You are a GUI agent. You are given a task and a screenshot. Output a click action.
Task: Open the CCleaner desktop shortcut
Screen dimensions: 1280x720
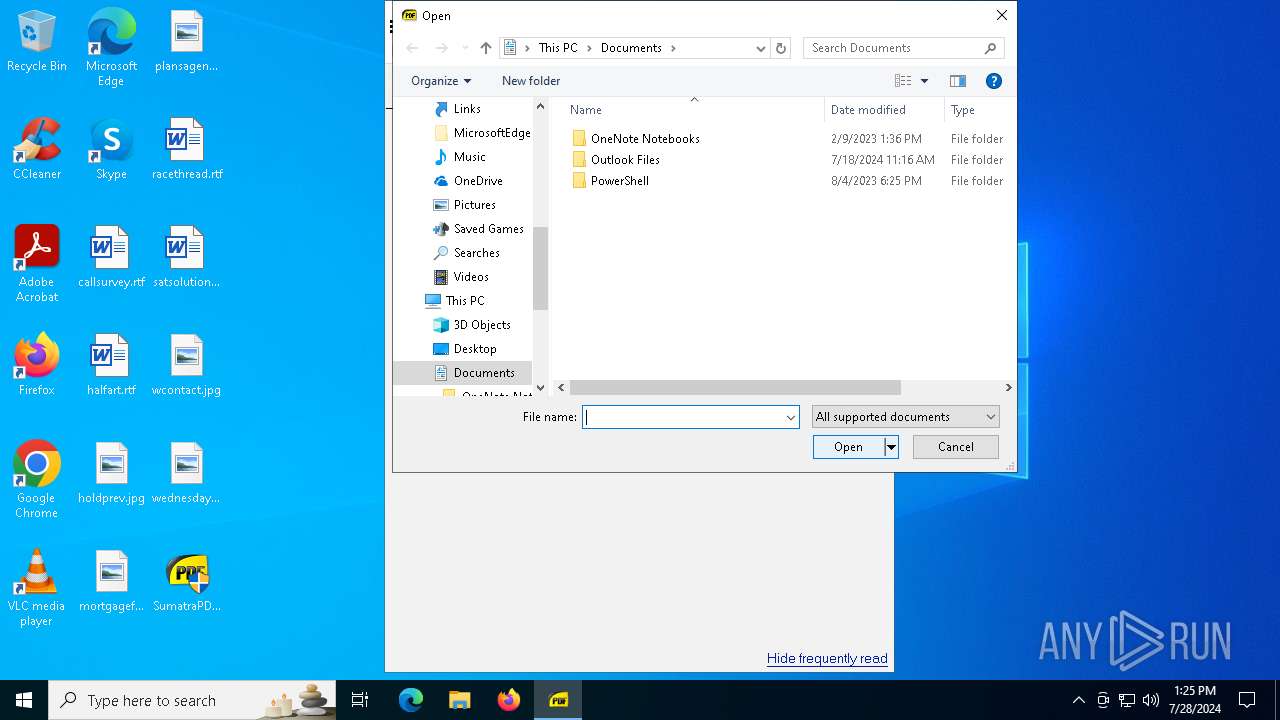tap(37, 150)
